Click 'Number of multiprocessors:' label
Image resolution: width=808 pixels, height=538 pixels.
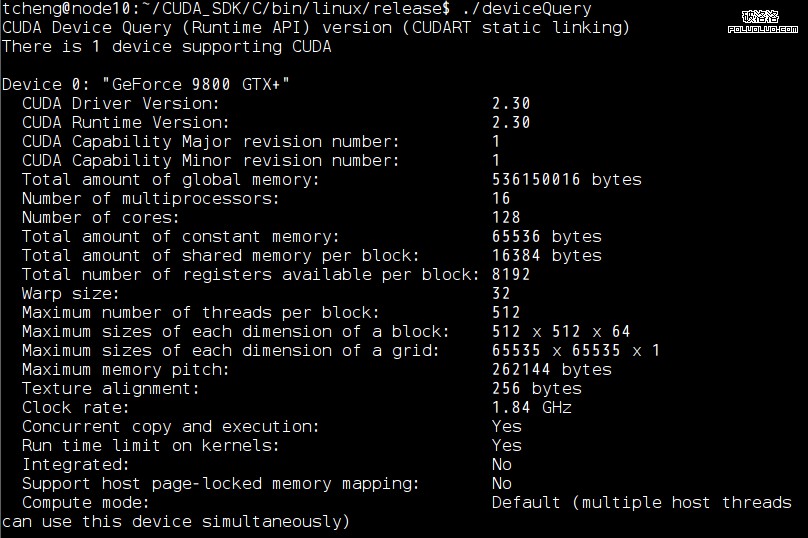pos(150,199)
